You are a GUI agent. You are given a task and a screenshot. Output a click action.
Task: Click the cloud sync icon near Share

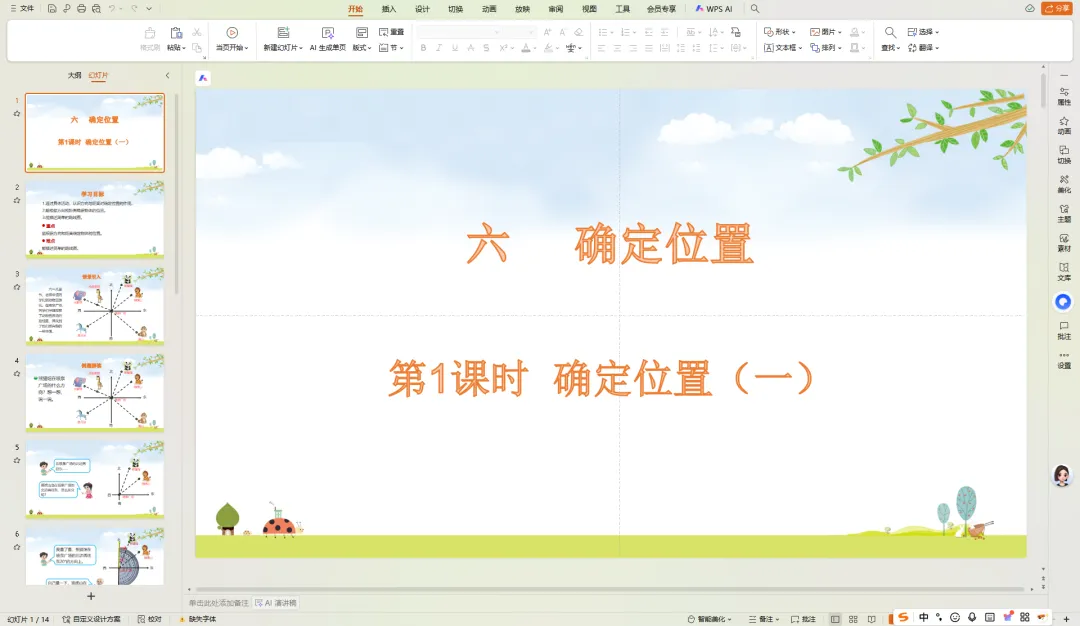pyautogui.click(x=1030, y=9)
